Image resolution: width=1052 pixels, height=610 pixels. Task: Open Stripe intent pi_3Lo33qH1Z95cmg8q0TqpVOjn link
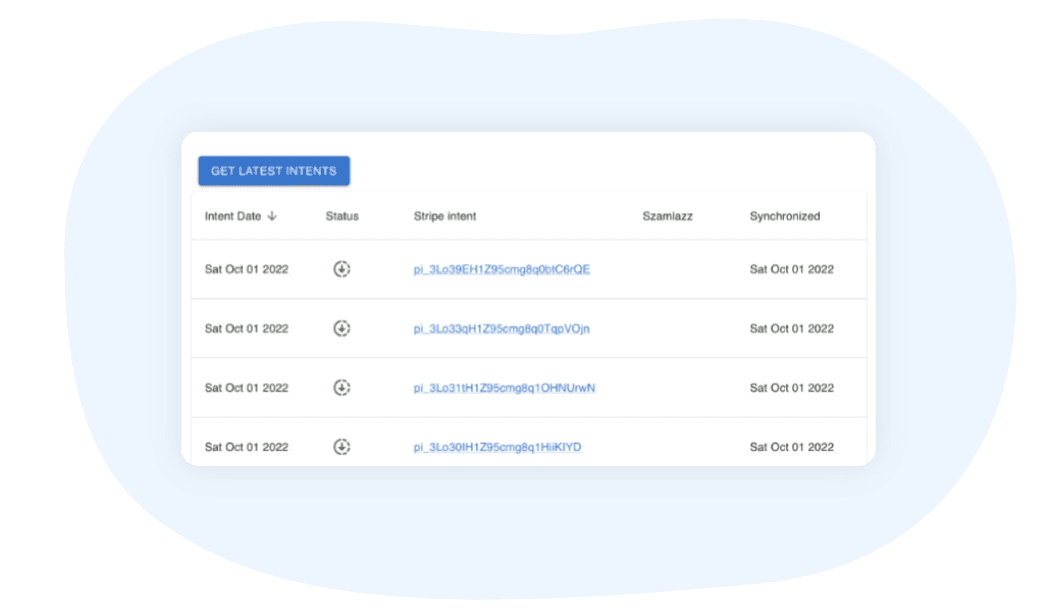click(x=501, y=328)
